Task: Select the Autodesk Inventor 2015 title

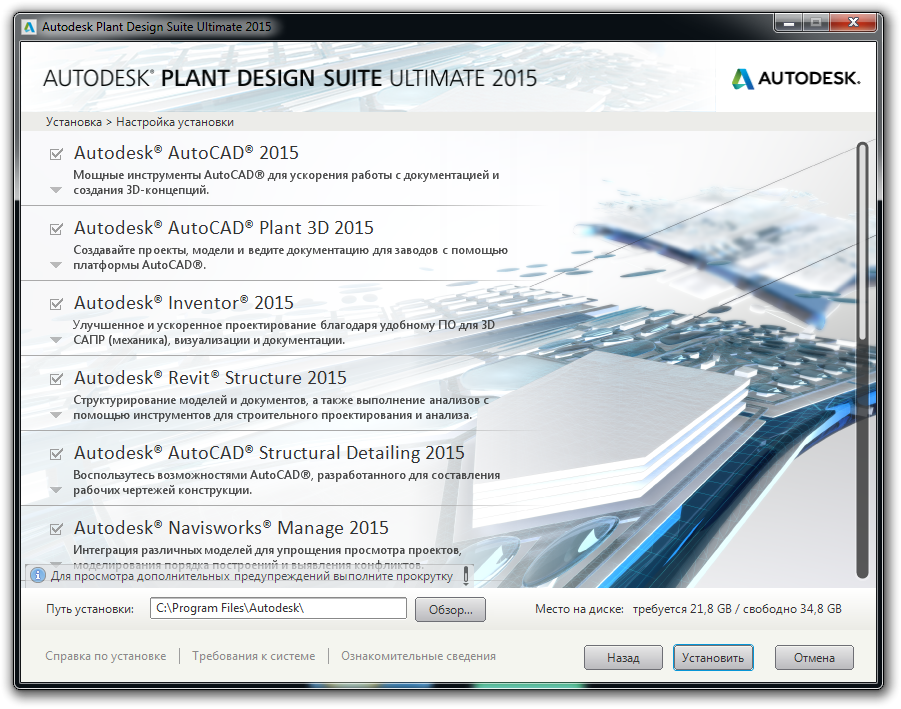Action: tap(184, 303)
